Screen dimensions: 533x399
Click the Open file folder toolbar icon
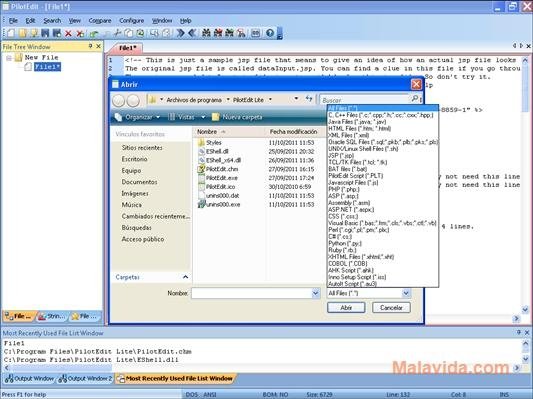[x=22, y=33]
